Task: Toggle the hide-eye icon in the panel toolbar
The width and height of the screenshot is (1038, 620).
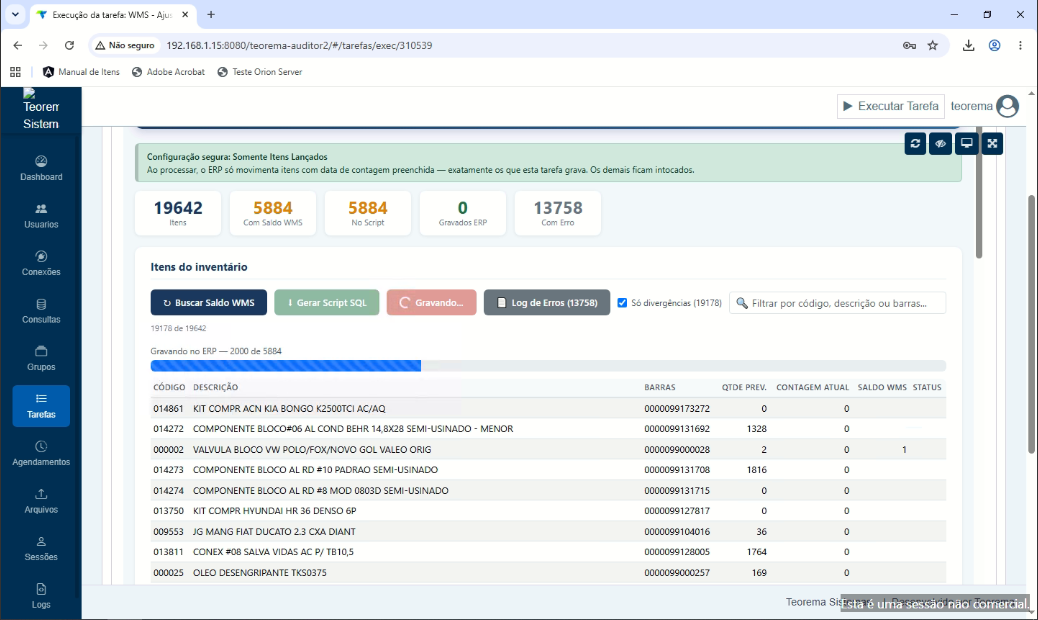Action: [941, 144]
